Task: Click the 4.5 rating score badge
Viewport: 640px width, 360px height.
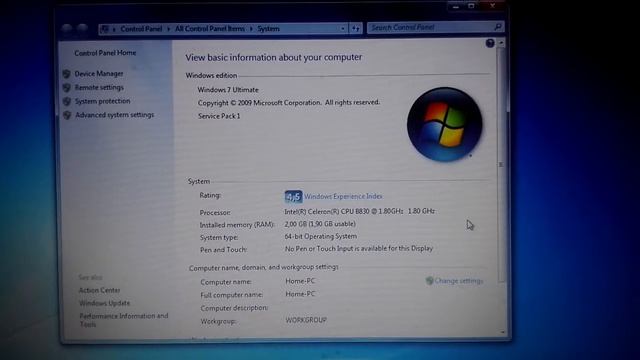Action: tap(293, 197)
